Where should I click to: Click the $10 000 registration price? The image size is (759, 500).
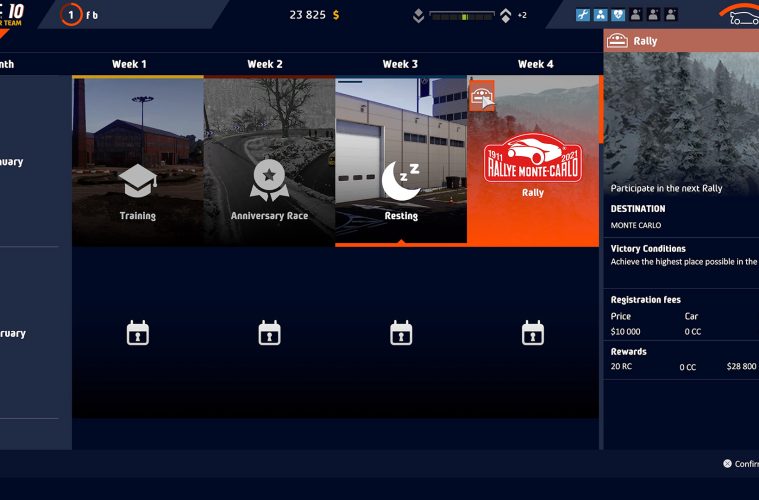(x=625, y=332)
